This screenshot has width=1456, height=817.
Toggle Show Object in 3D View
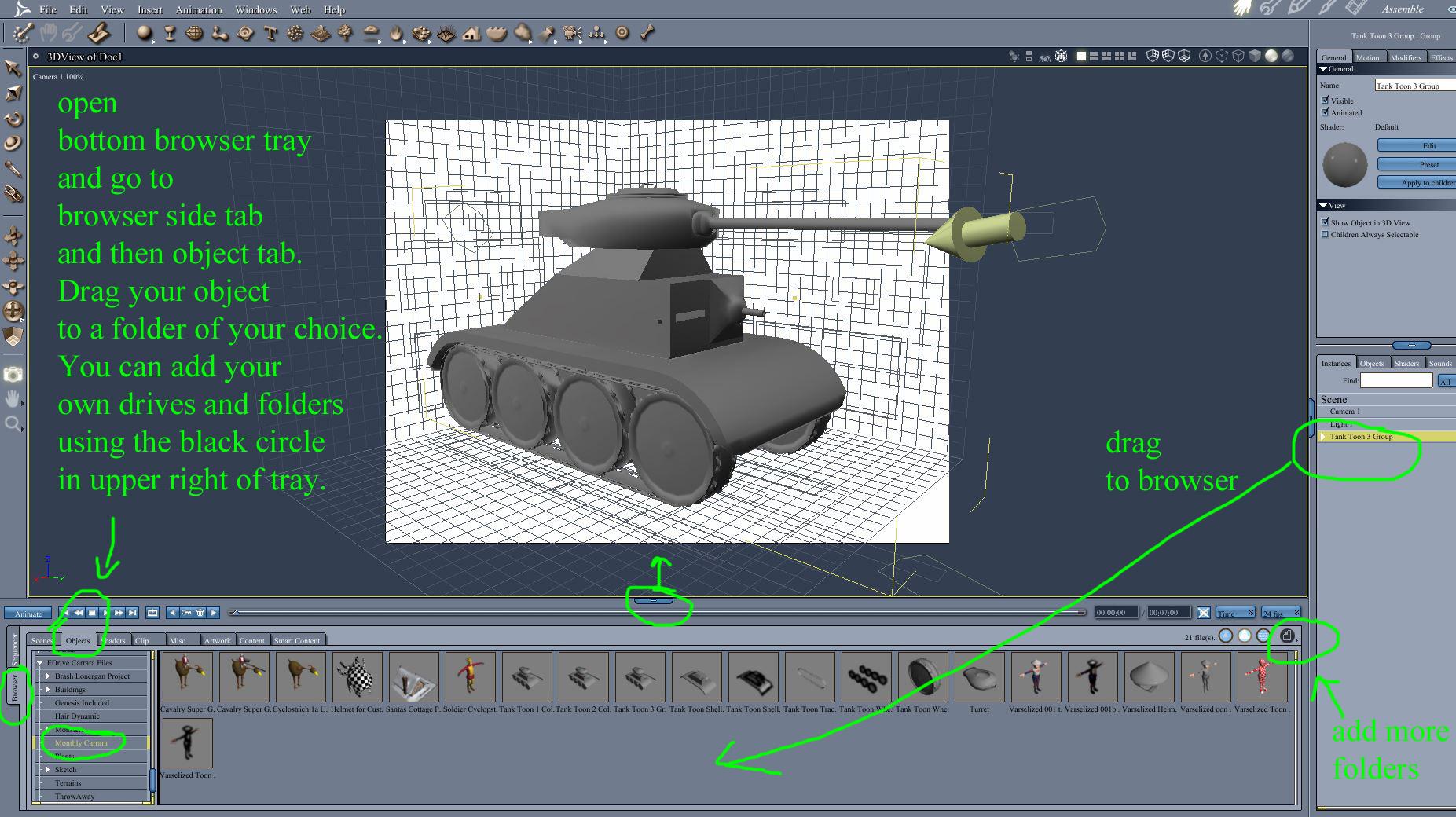click(1326, 222)
